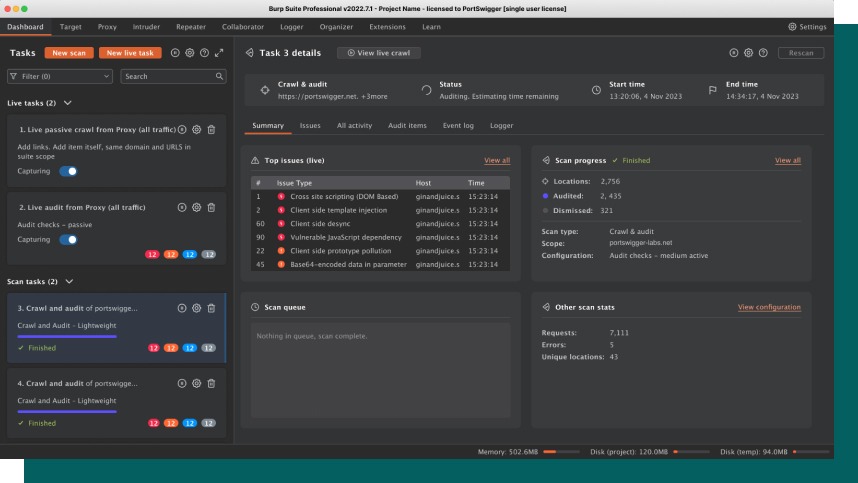Toggle Capturing switch for Live passive crawl
This screenshot has width=858, height=483.
(69, 171)
